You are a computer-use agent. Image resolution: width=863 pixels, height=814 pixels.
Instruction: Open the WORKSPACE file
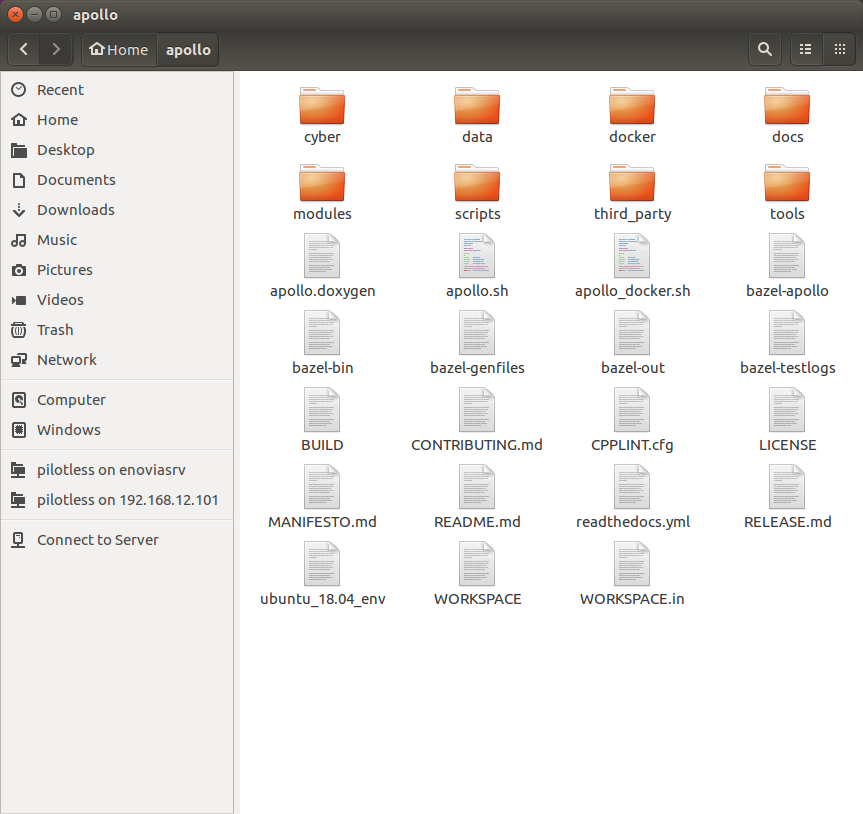point(477,573)
